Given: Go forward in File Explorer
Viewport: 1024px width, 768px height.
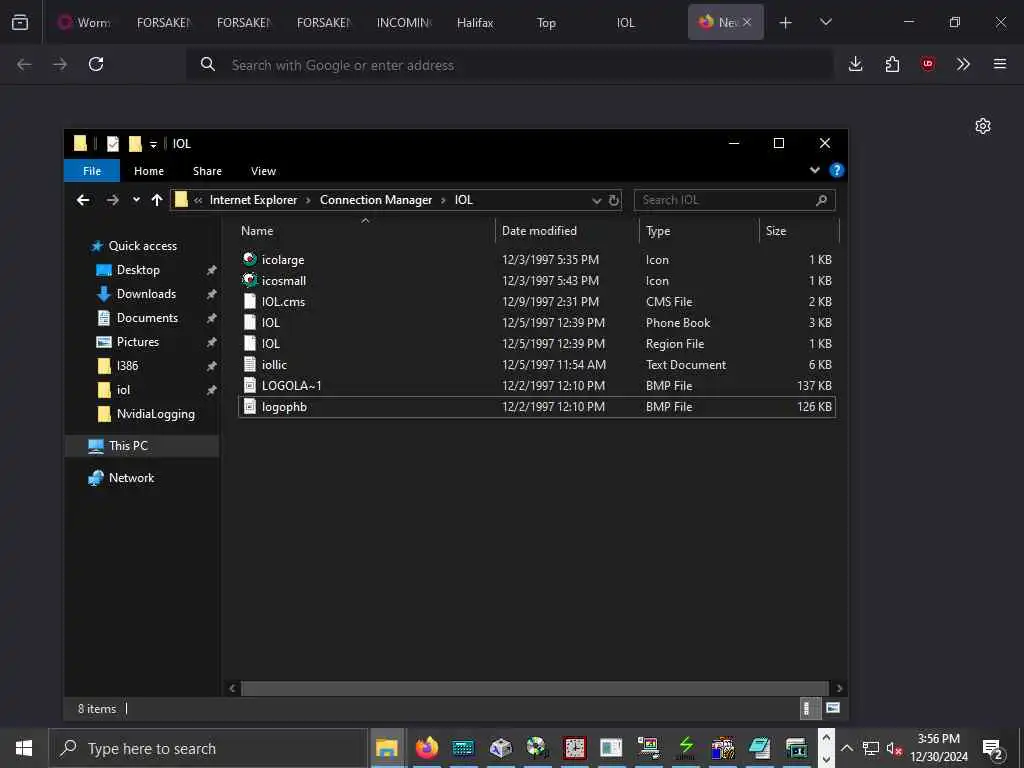Looking at the screenshot, I should point(112,200).
